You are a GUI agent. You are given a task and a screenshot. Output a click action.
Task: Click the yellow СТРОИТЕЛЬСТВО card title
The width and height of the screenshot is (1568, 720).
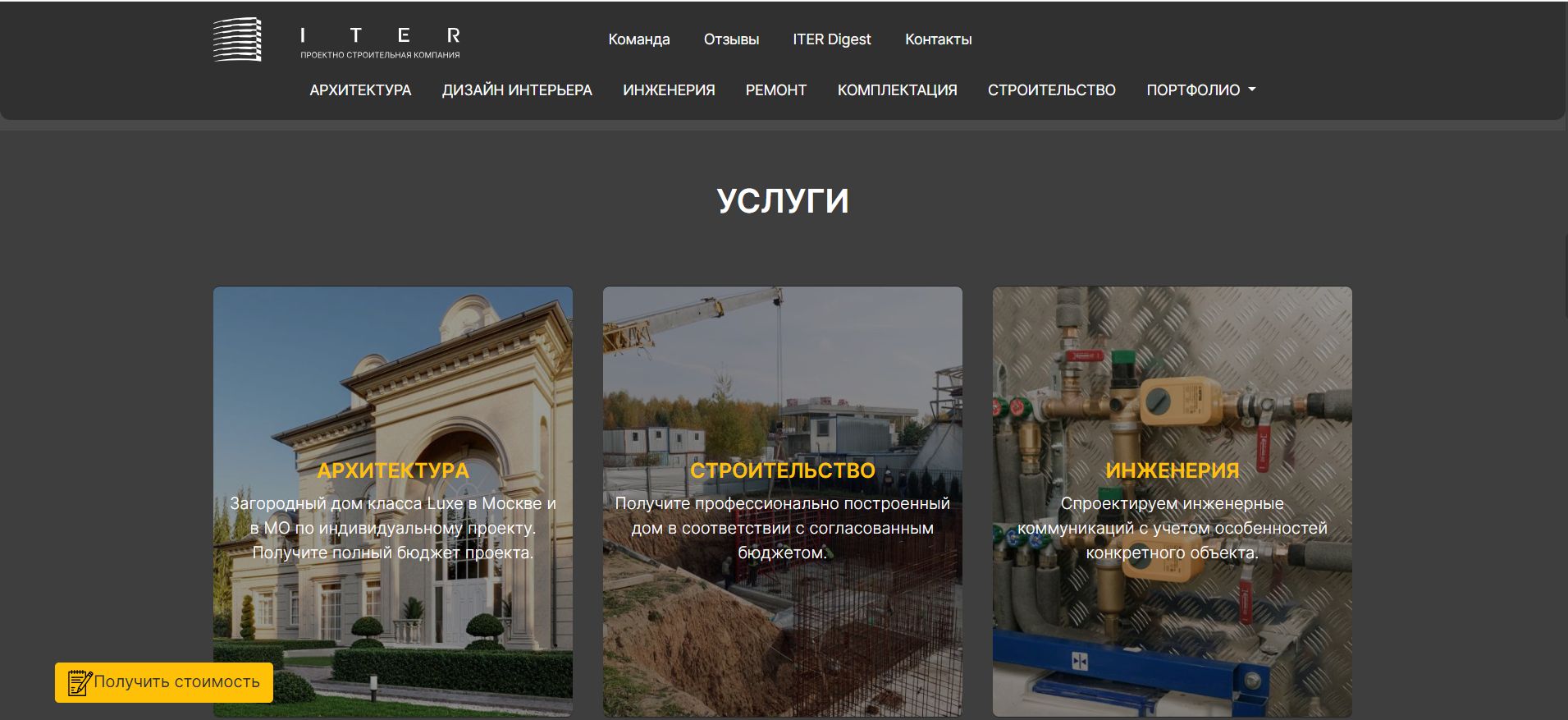coord(782,470)
